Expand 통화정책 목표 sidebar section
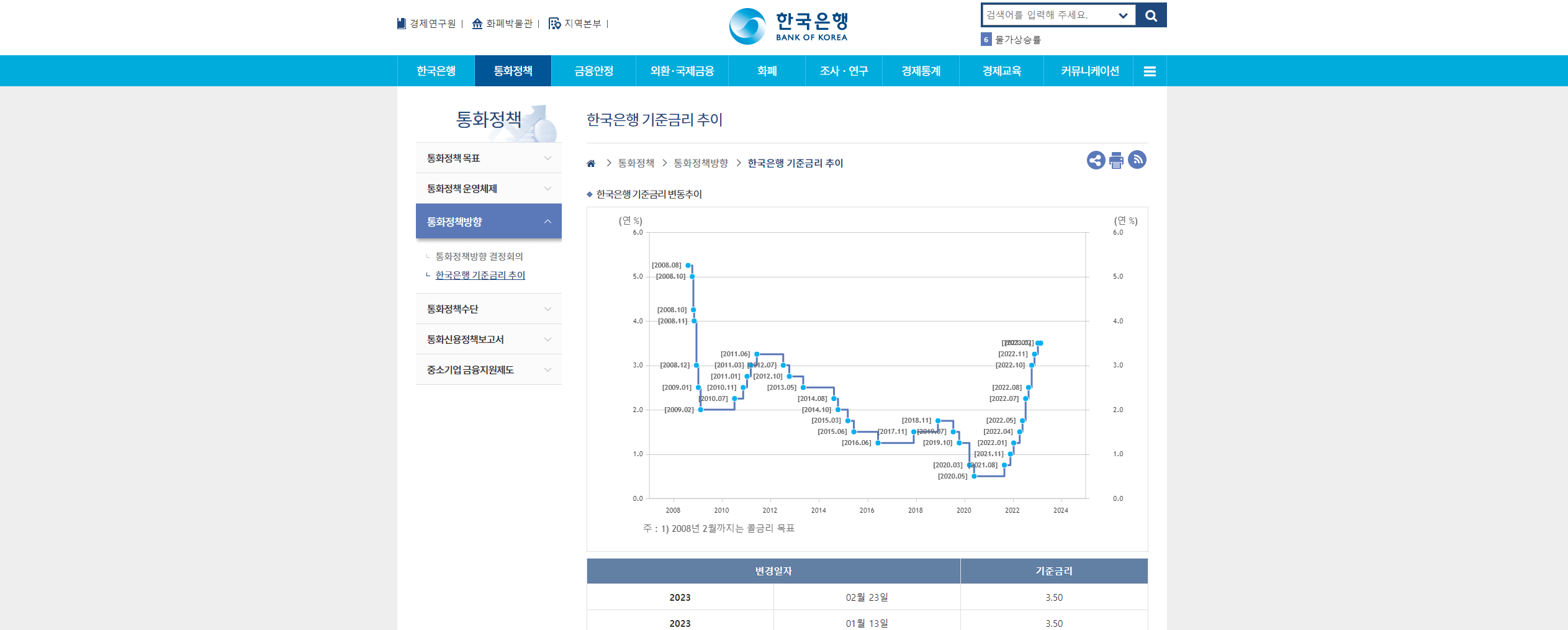 (489, 158)
